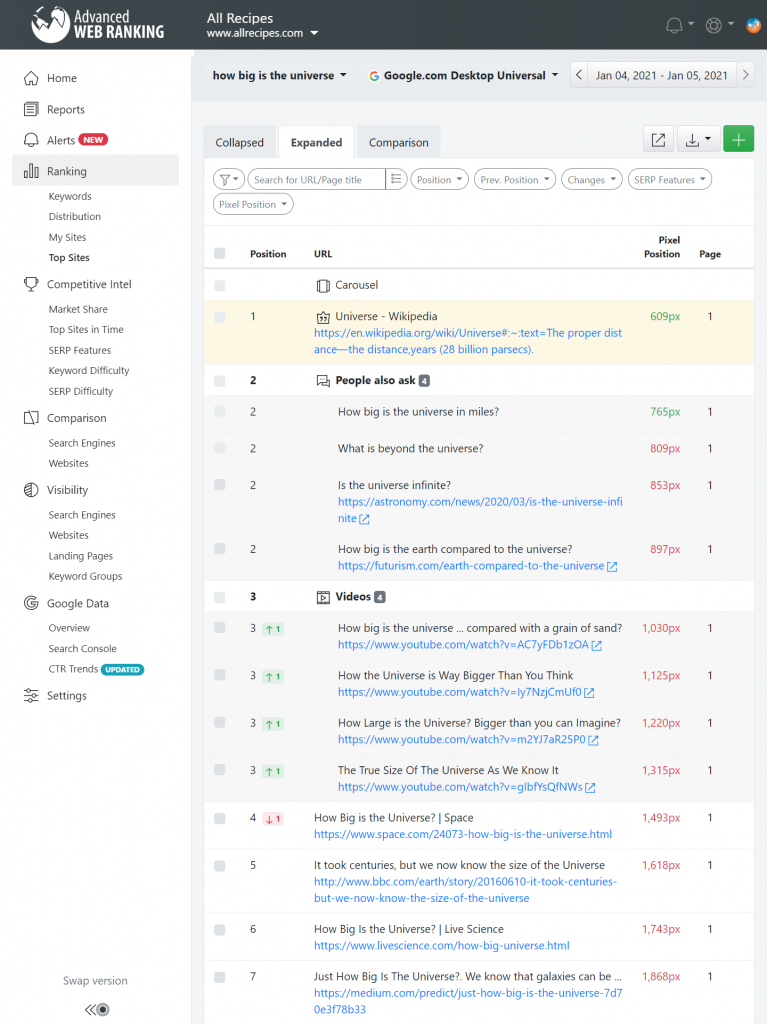Switch to the Collapsed tab
The height and width of the screenshot is (1024, 767).
pos(240,142)
